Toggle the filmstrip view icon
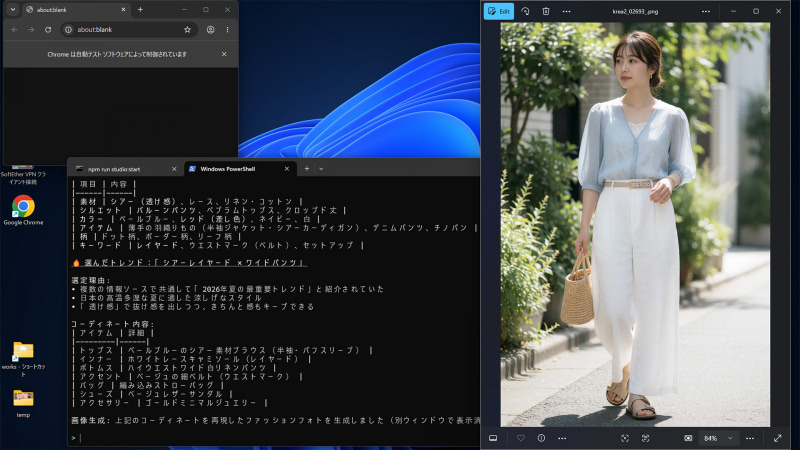The width and height of the screenshot is (800, 450). 493,438
